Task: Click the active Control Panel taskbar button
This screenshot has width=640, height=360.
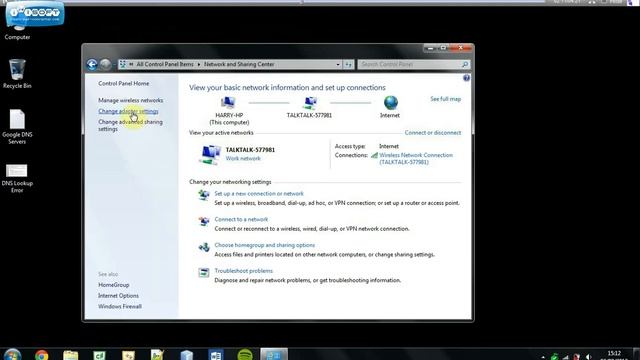Action: pyautogui.click(x=274, y=354)
